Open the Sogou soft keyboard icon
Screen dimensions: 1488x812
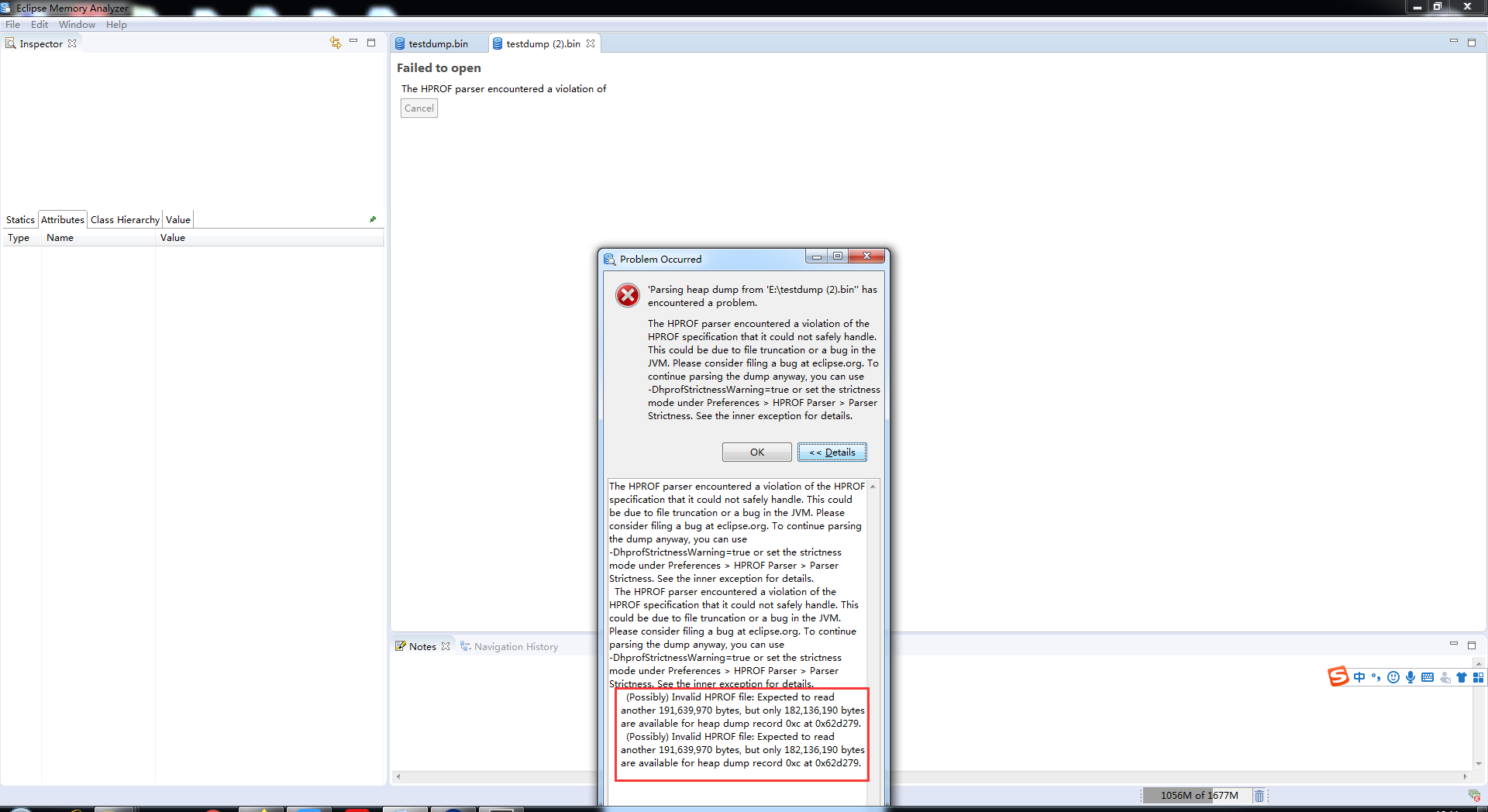pos(1428,677)
